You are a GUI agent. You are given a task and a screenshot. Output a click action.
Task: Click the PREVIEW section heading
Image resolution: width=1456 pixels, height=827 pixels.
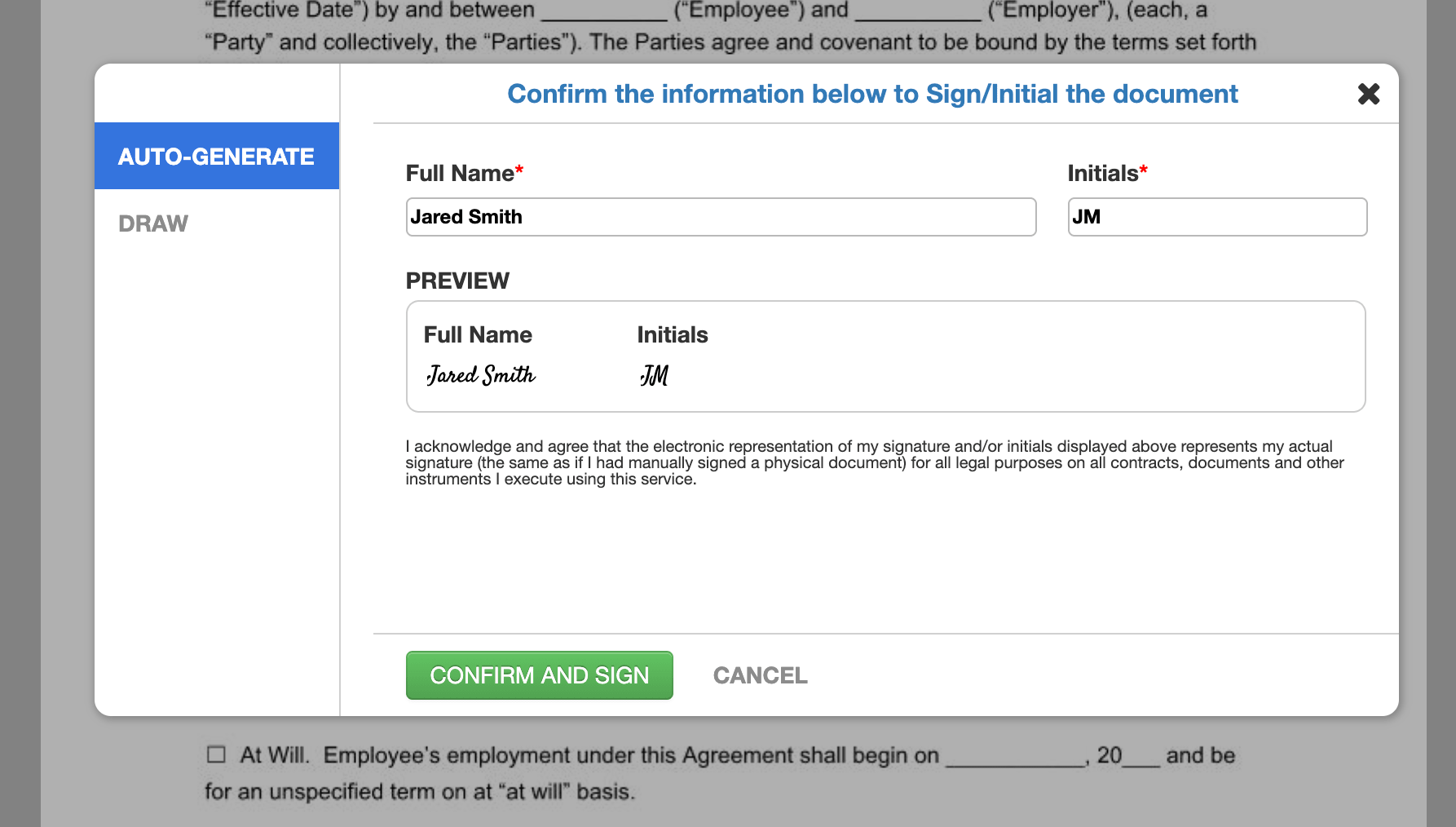tap(457, 281)
